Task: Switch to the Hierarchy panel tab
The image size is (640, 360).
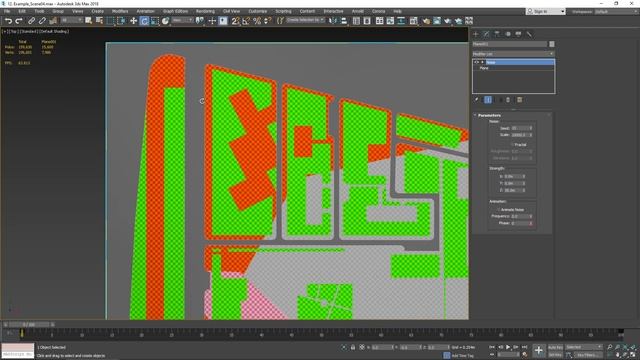Action: [x=497, y=34]
